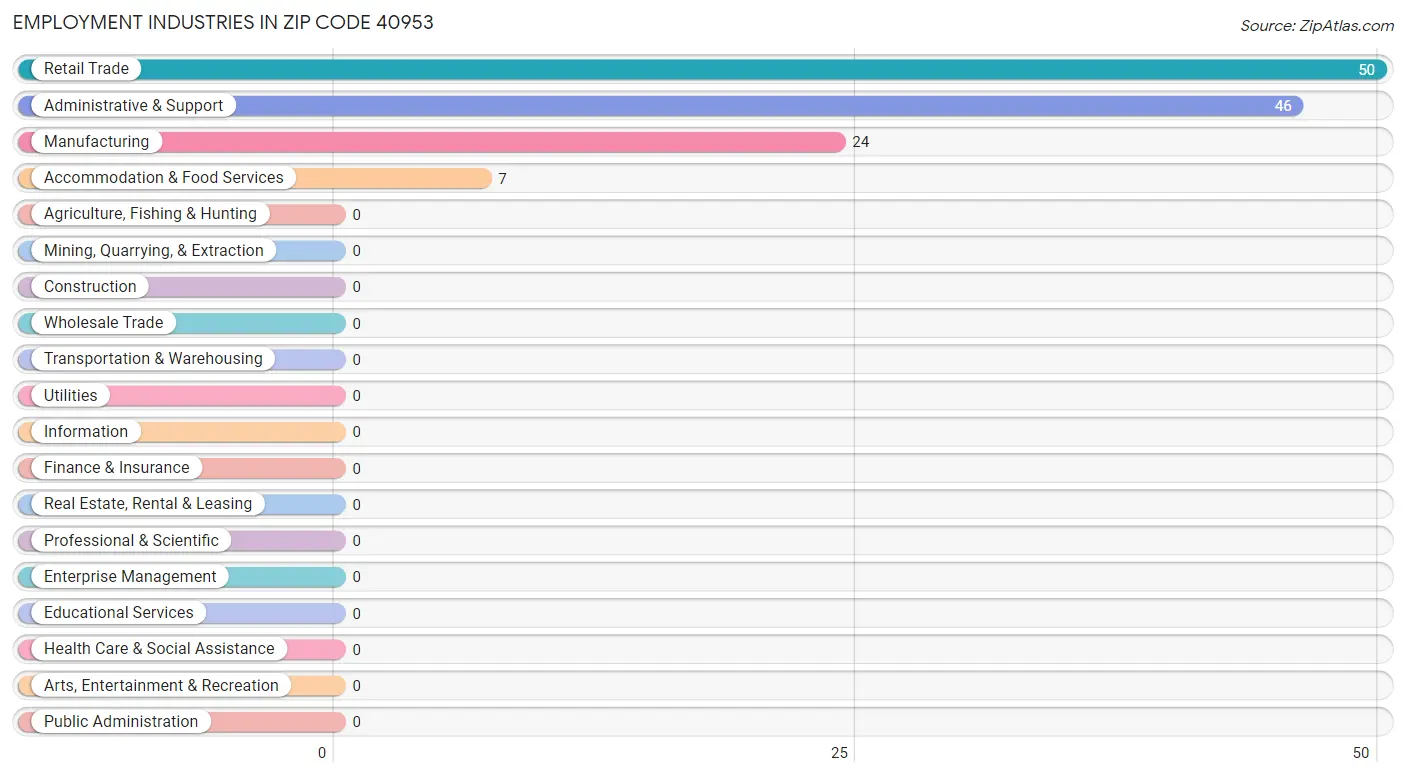This screenshot has height=777, width=1406.
Task: Select Accommodation & Food Services label
Action: (164, 178)
